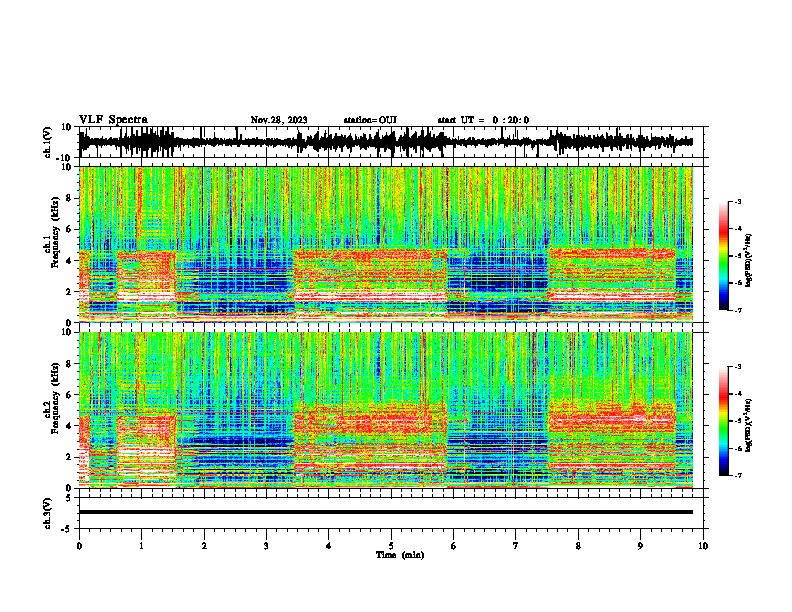Click the black ch.3 voltage trace line
This screenshot has height=612, width=792.
point(386,512)
